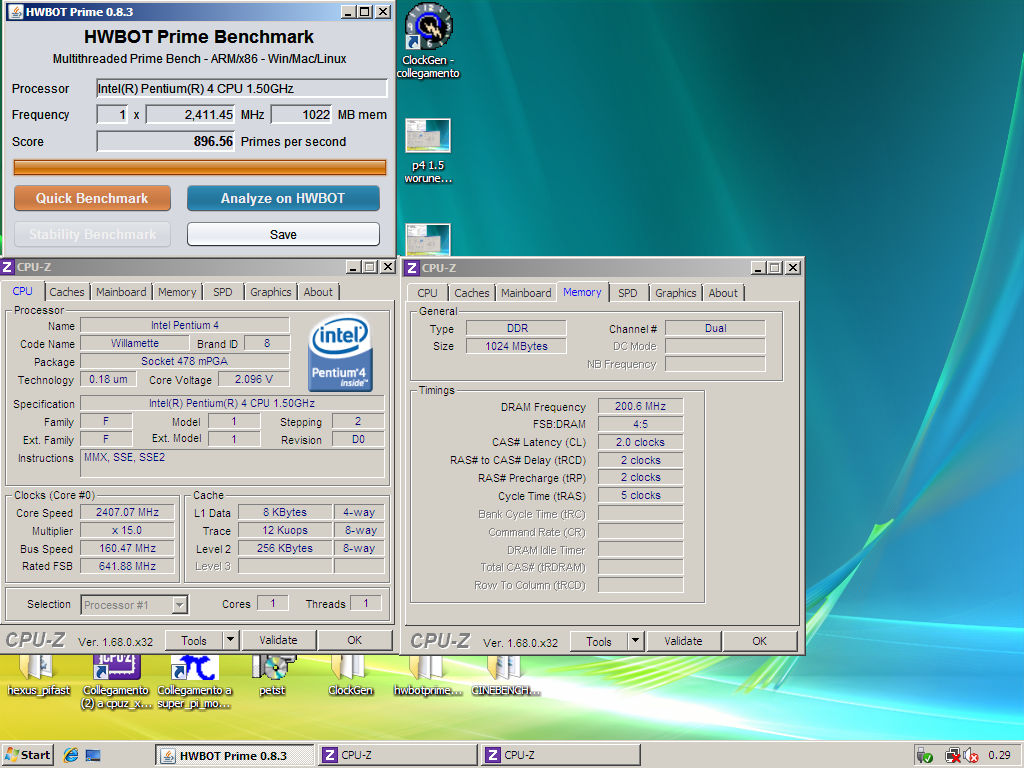Click the Core Voltage 2.096 V value
Screen dimensions: 1024x768
(x=254, y=379)
